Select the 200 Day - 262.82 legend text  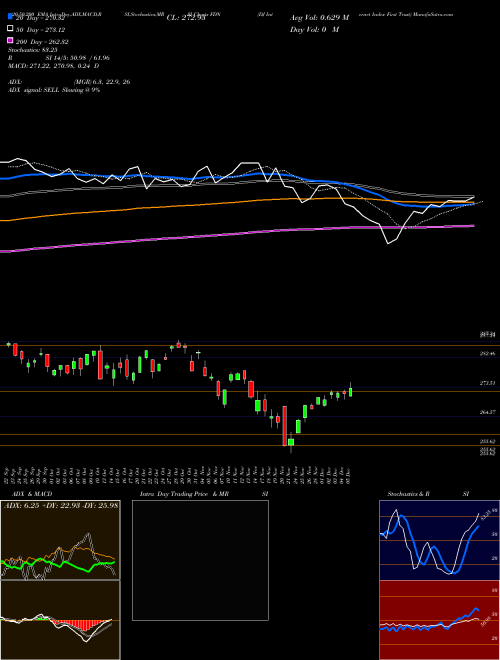[x=42, y=42]
